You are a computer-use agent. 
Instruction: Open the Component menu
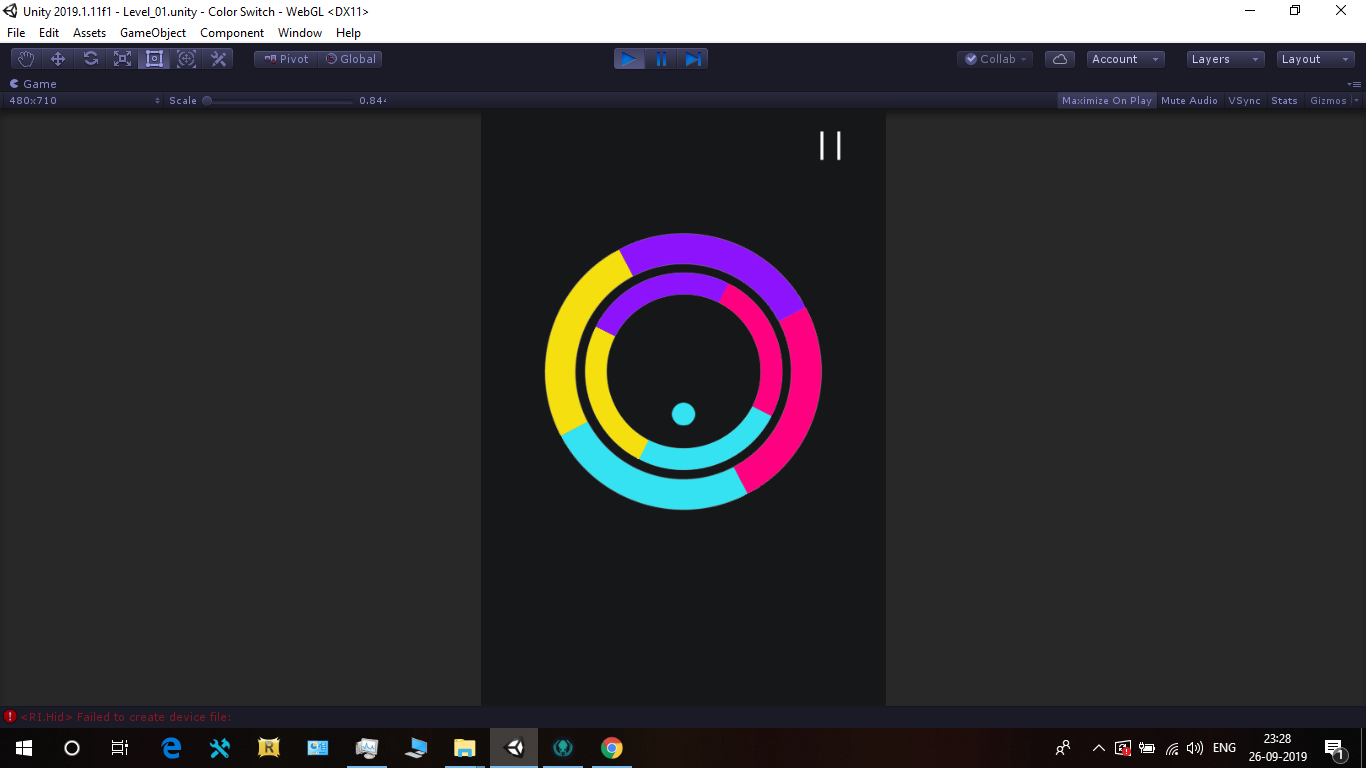click(232, 33)
